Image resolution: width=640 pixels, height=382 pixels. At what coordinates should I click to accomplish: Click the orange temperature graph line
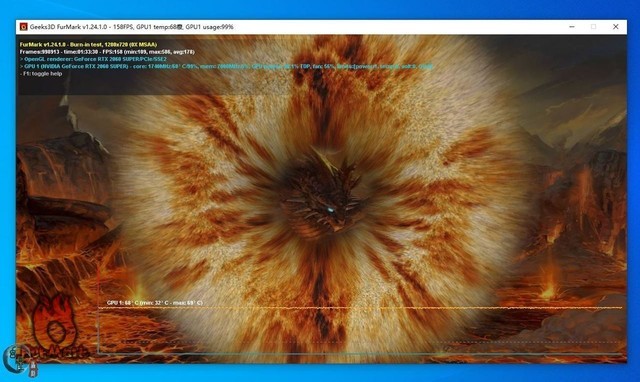click(x=360, y=307)
